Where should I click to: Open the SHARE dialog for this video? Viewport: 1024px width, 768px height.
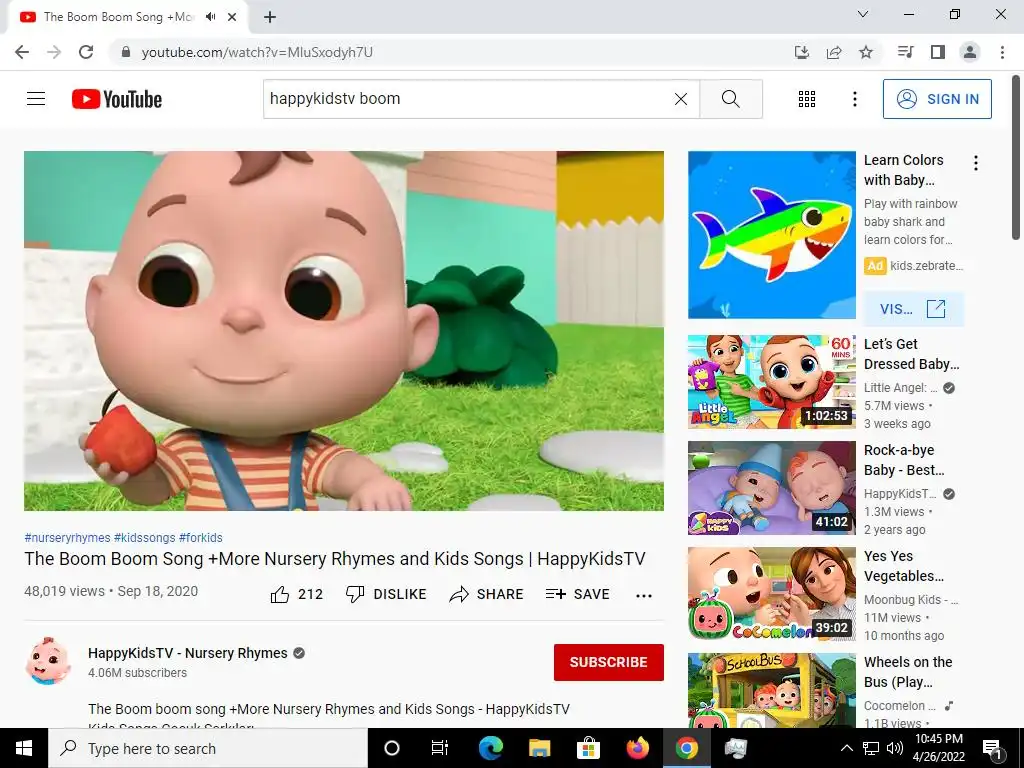tap(487, 594)
